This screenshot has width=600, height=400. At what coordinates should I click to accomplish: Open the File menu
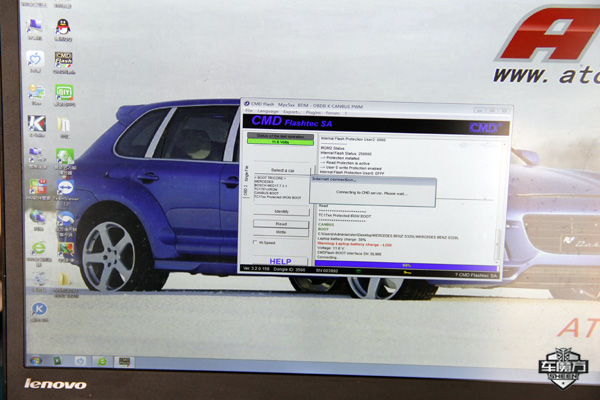[248, 111]
